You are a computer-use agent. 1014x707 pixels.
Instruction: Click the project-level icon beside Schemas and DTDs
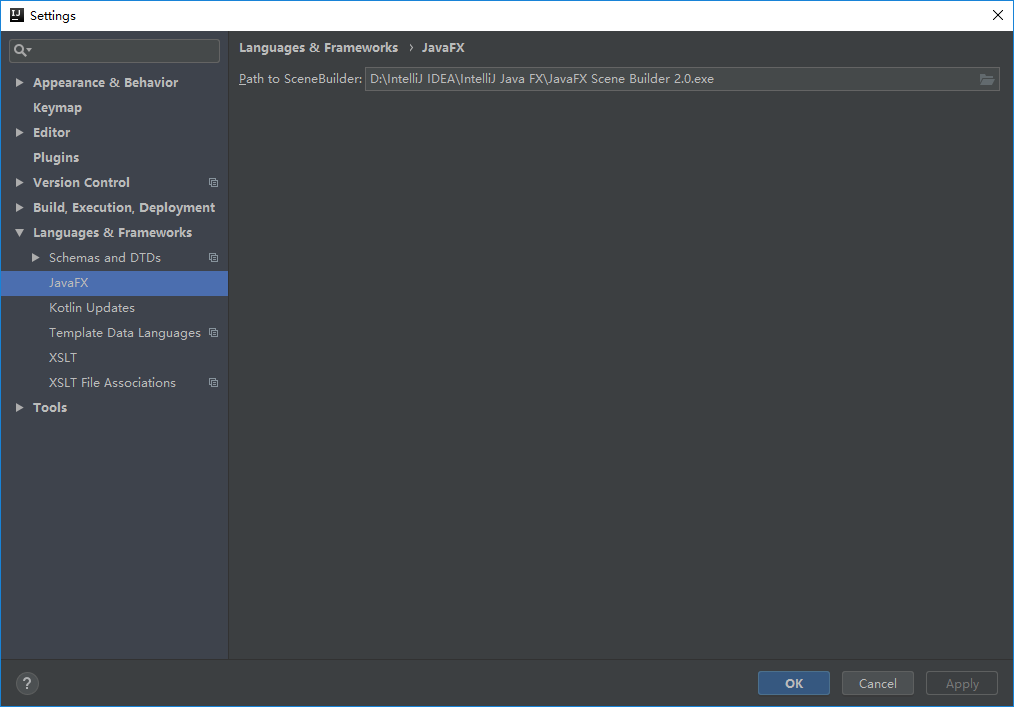tap(213, 258)
